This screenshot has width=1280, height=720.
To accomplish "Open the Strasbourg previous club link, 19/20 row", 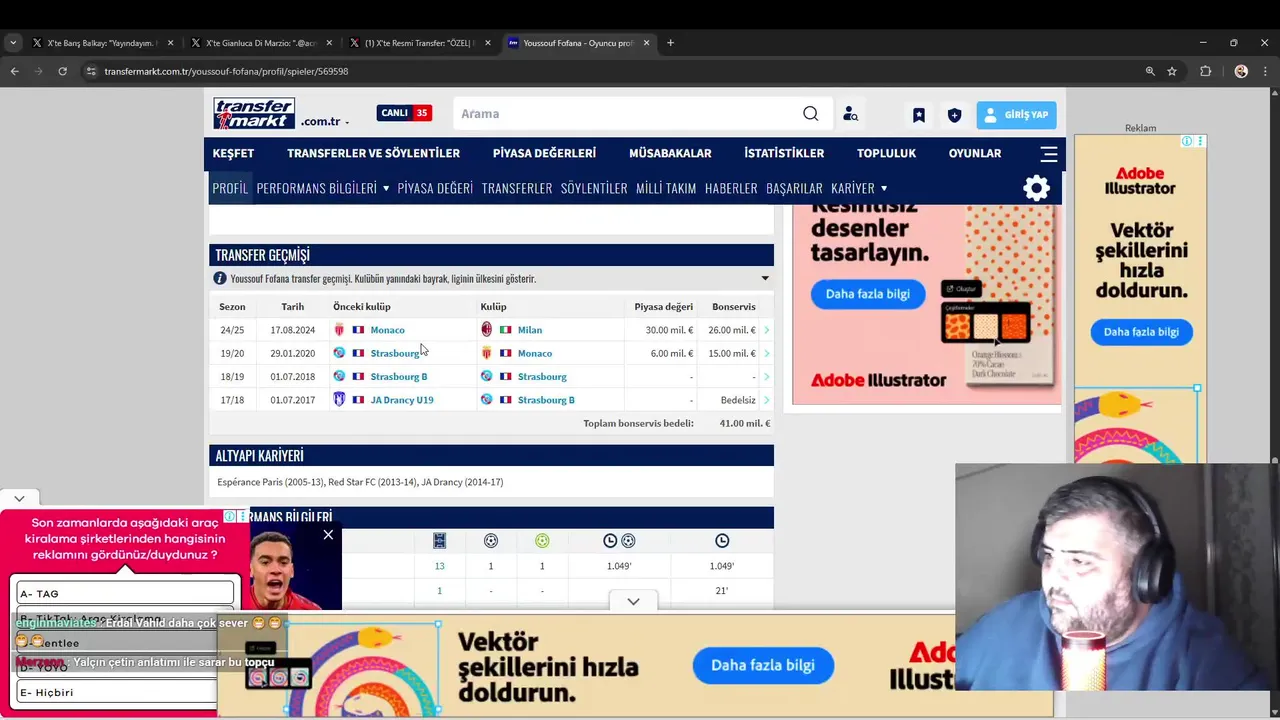I will click(395, 353).
